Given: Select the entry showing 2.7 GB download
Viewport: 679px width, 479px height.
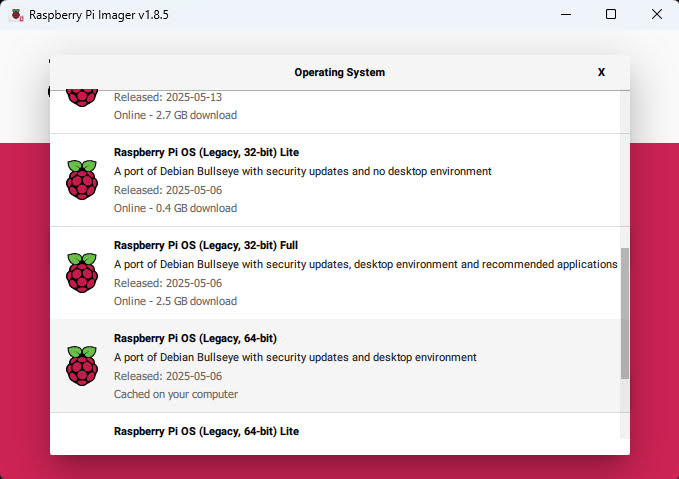Looking at the screenshot, I should 175,115.
